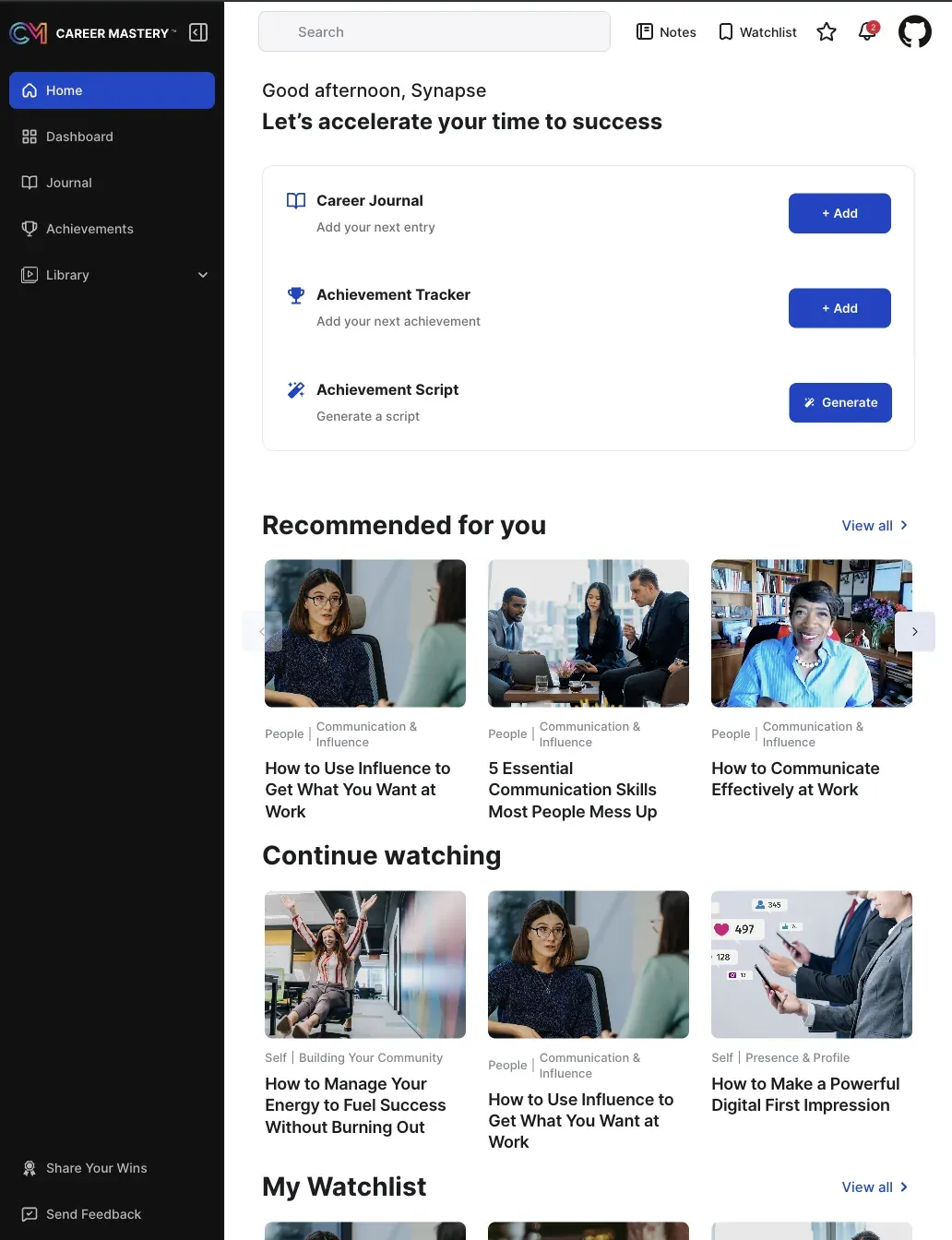The width and height of the screenshot is (952, 1240).
Task: Click the Library play icon
Action: [30, 275]
